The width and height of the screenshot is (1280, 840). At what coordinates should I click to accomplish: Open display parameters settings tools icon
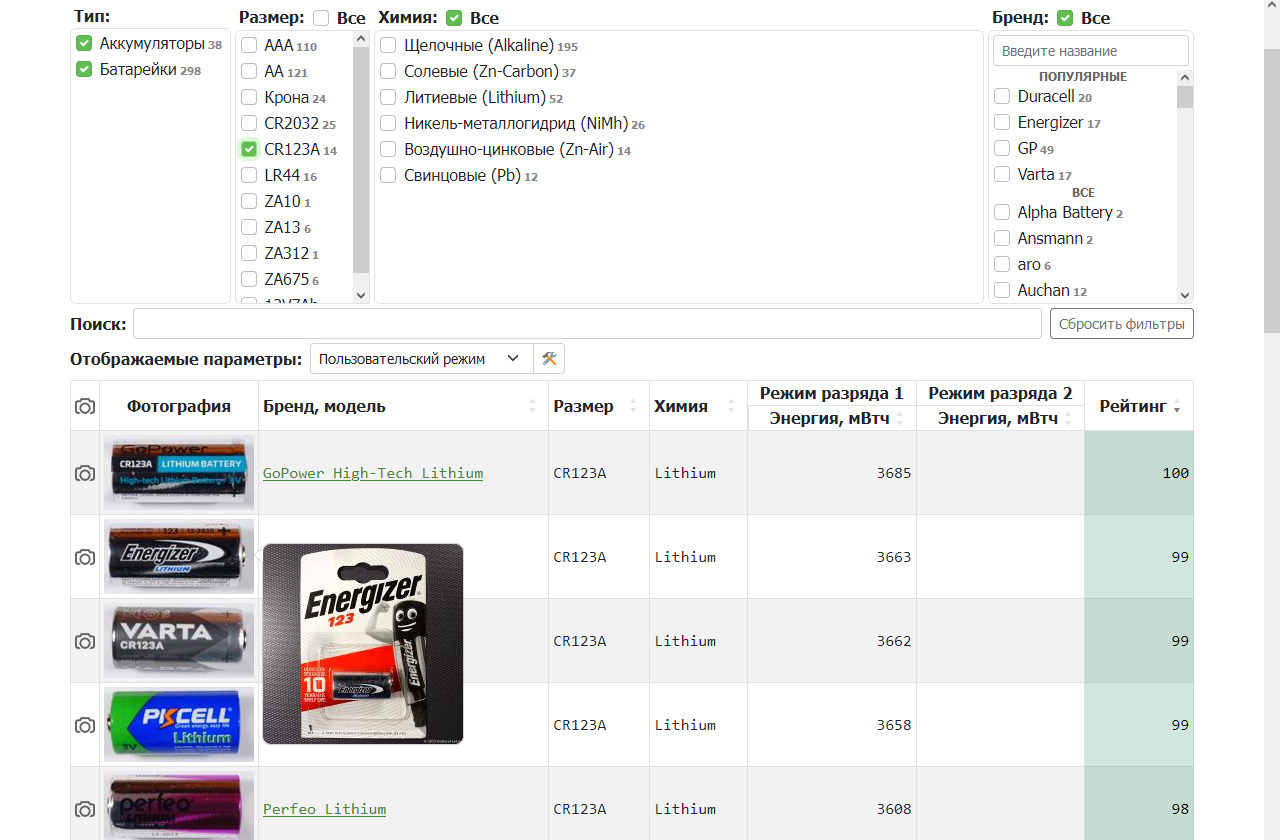[549, 359]
